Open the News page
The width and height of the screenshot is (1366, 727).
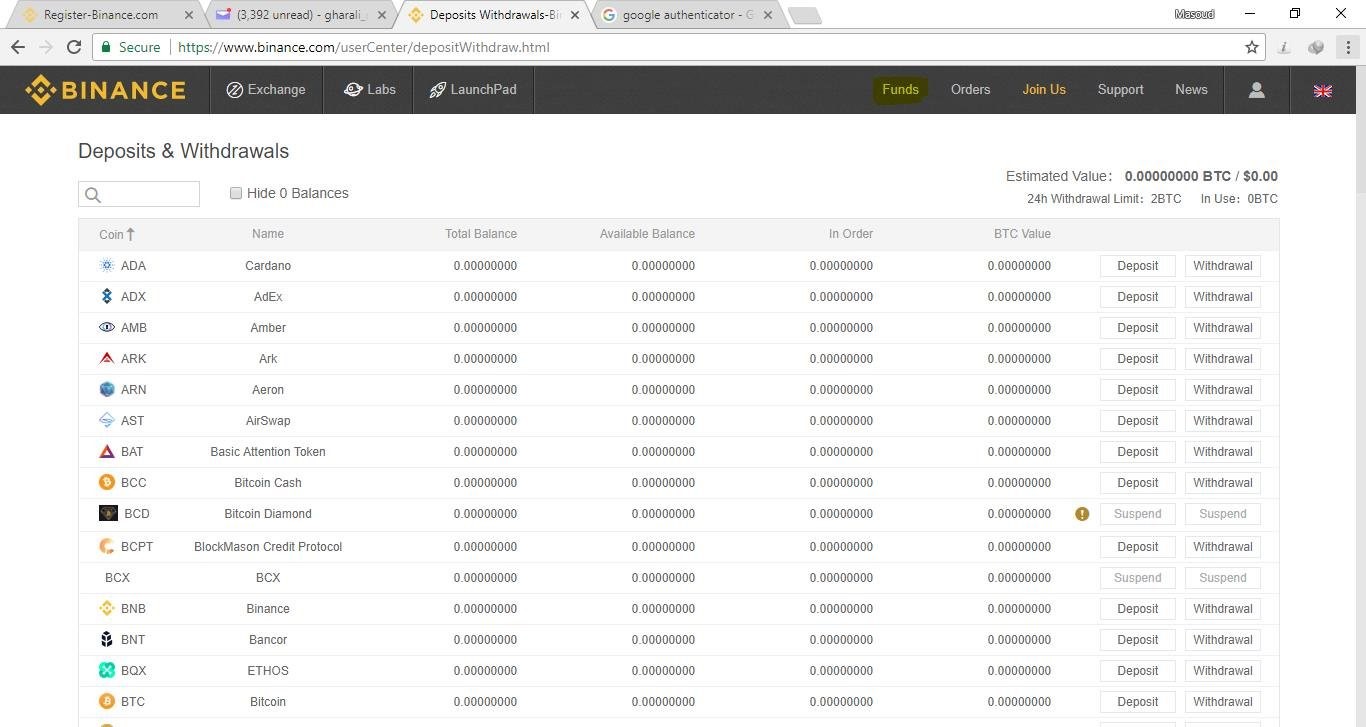[1191, 90]
